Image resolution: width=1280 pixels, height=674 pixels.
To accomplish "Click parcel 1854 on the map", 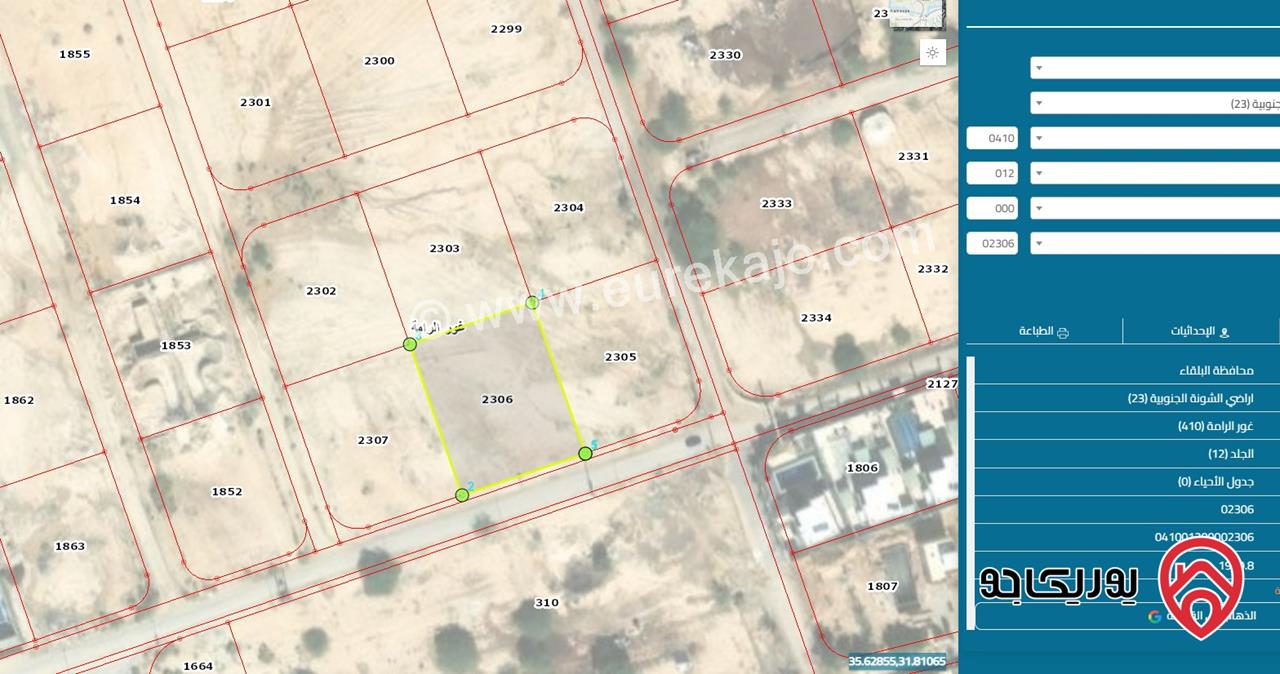I will (x=125, y=200).
